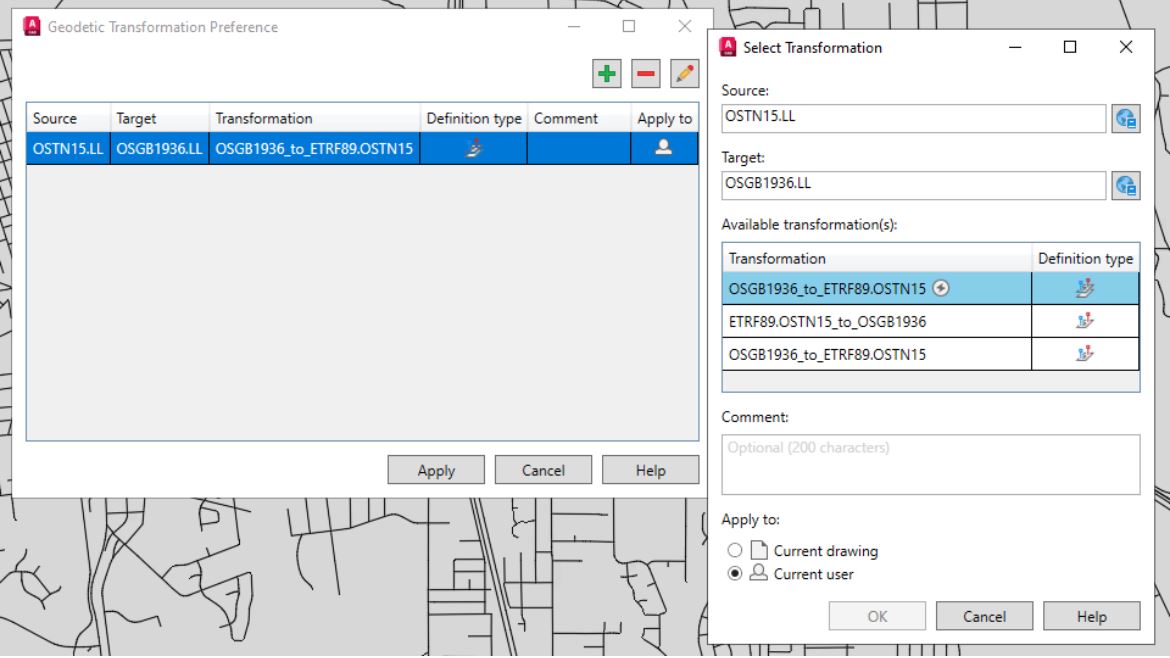Click the Apply to column header

point(664,118)
